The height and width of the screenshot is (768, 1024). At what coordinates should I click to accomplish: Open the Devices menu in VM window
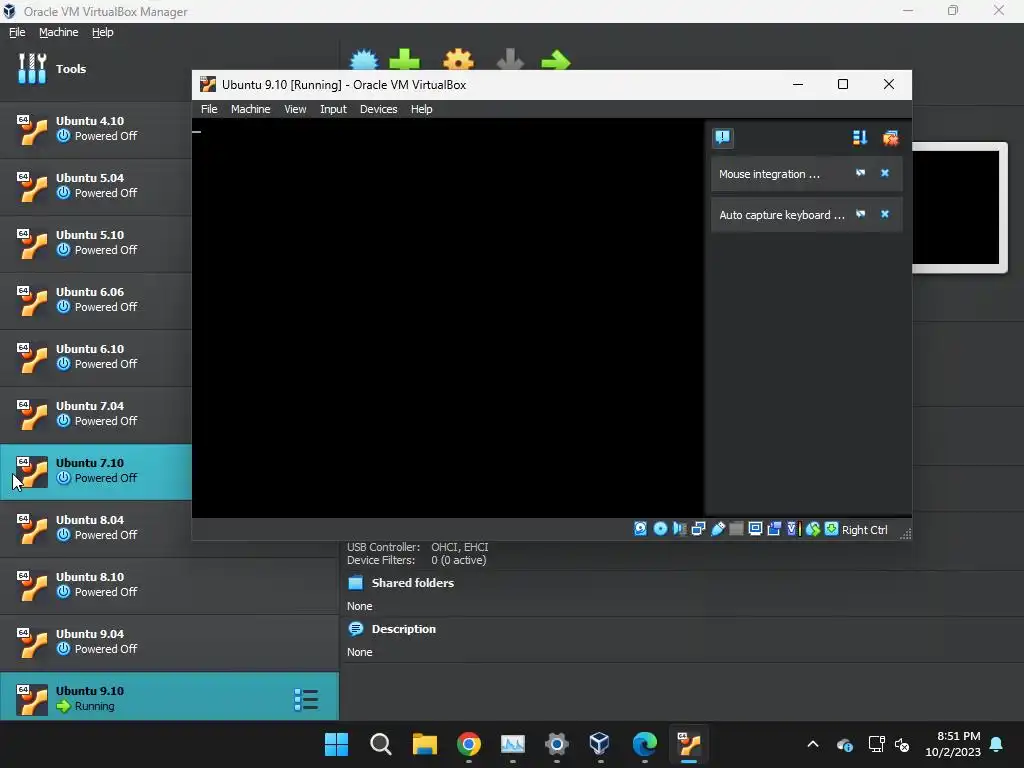coord(378,109)
